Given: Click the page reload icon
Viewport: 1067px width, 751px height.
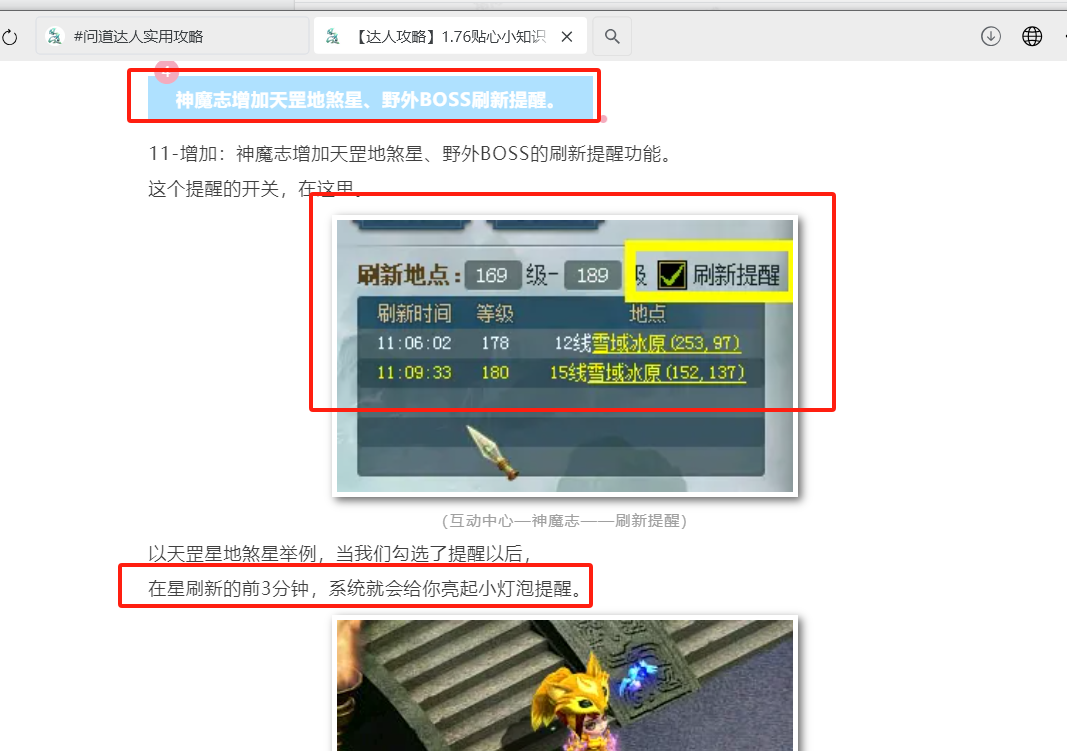Looking at the screenshot, I should (x=9, y=37).
